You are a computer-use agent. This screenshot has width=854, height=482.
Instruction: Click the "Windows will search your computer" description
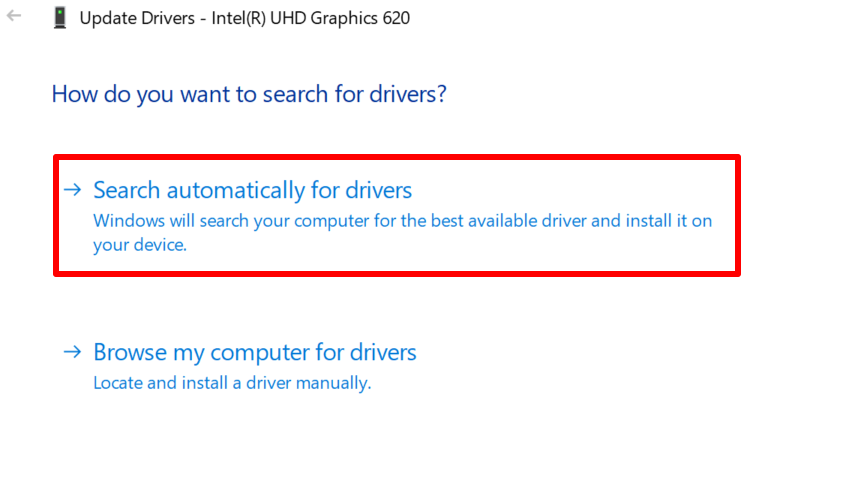coord(402,221)
